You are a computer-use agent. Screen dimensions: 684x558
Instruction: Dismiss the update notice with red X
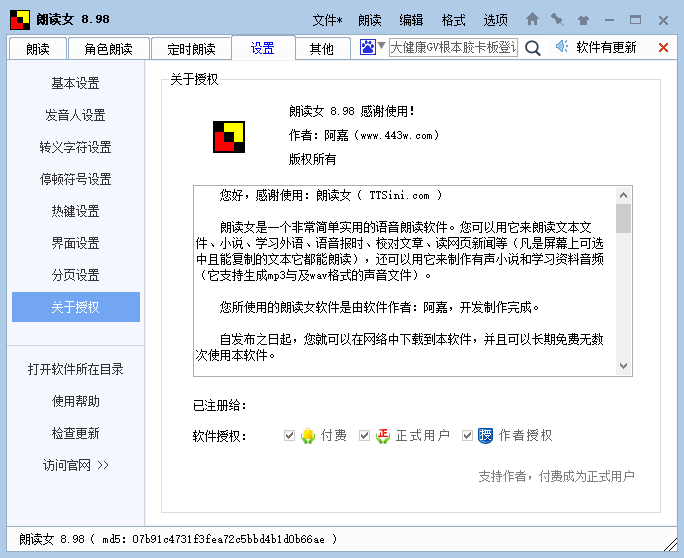tap(663, 47)
